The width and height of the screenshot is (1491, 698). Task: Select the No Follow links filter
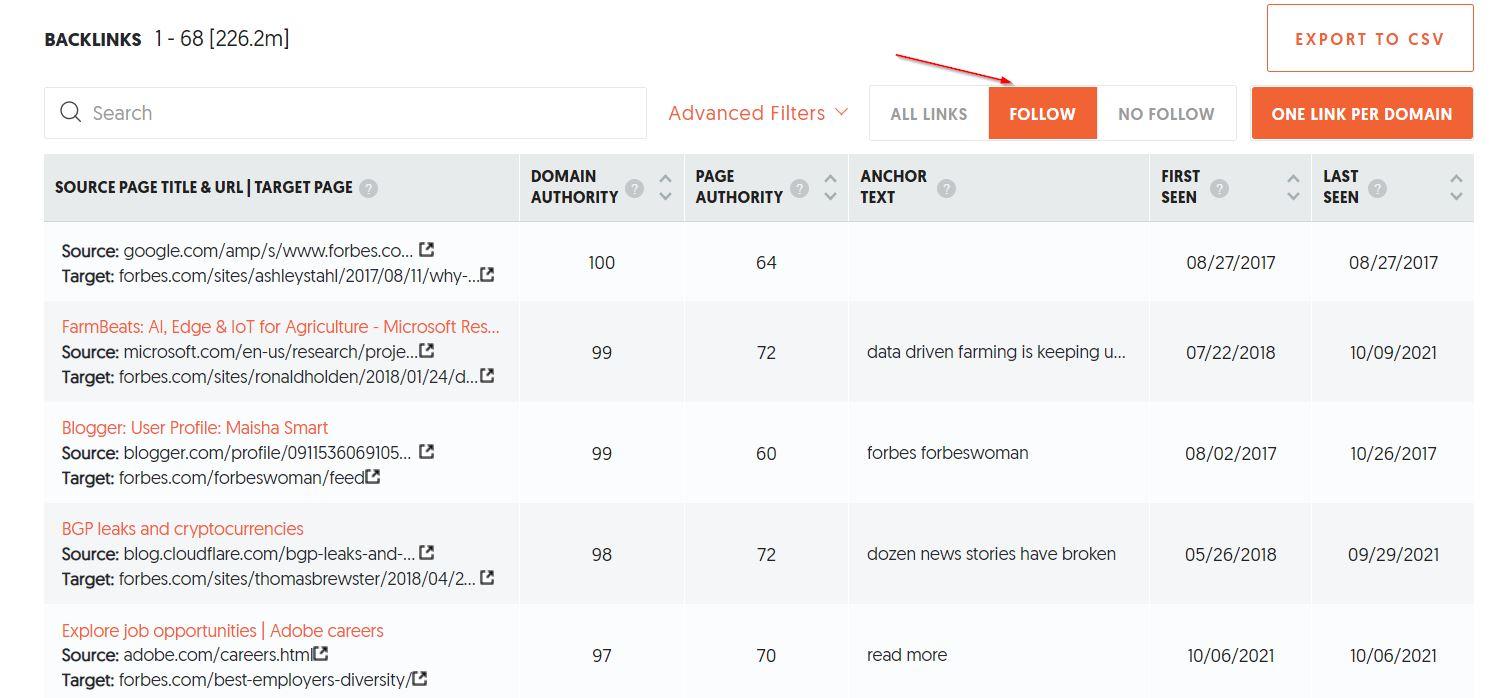1166,113
